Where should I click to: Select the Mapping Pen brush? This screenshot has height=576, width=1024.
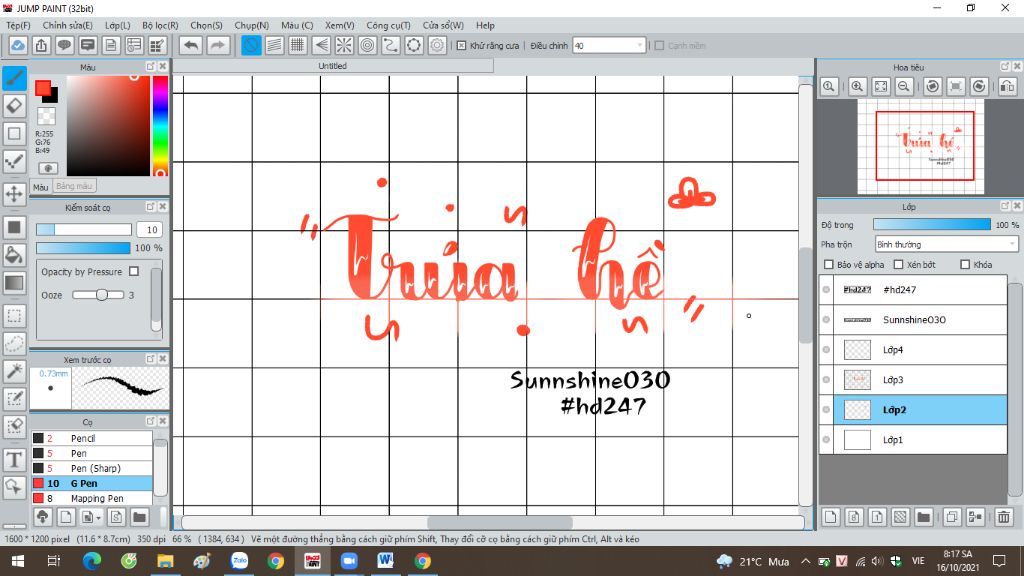91,498
